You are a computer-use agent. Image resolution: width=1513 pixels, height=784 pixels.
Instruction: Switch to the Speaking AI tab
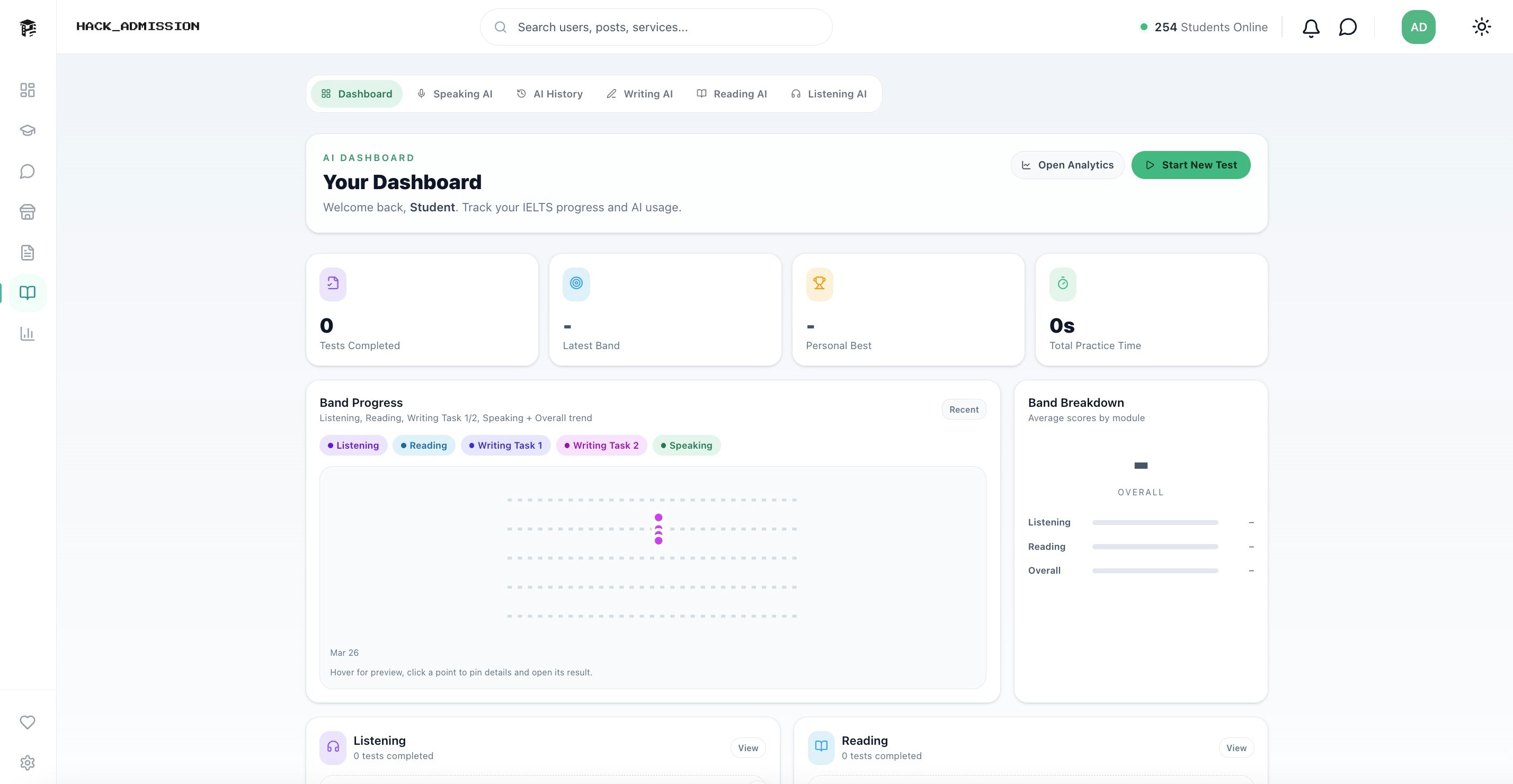tap(455, 93)
